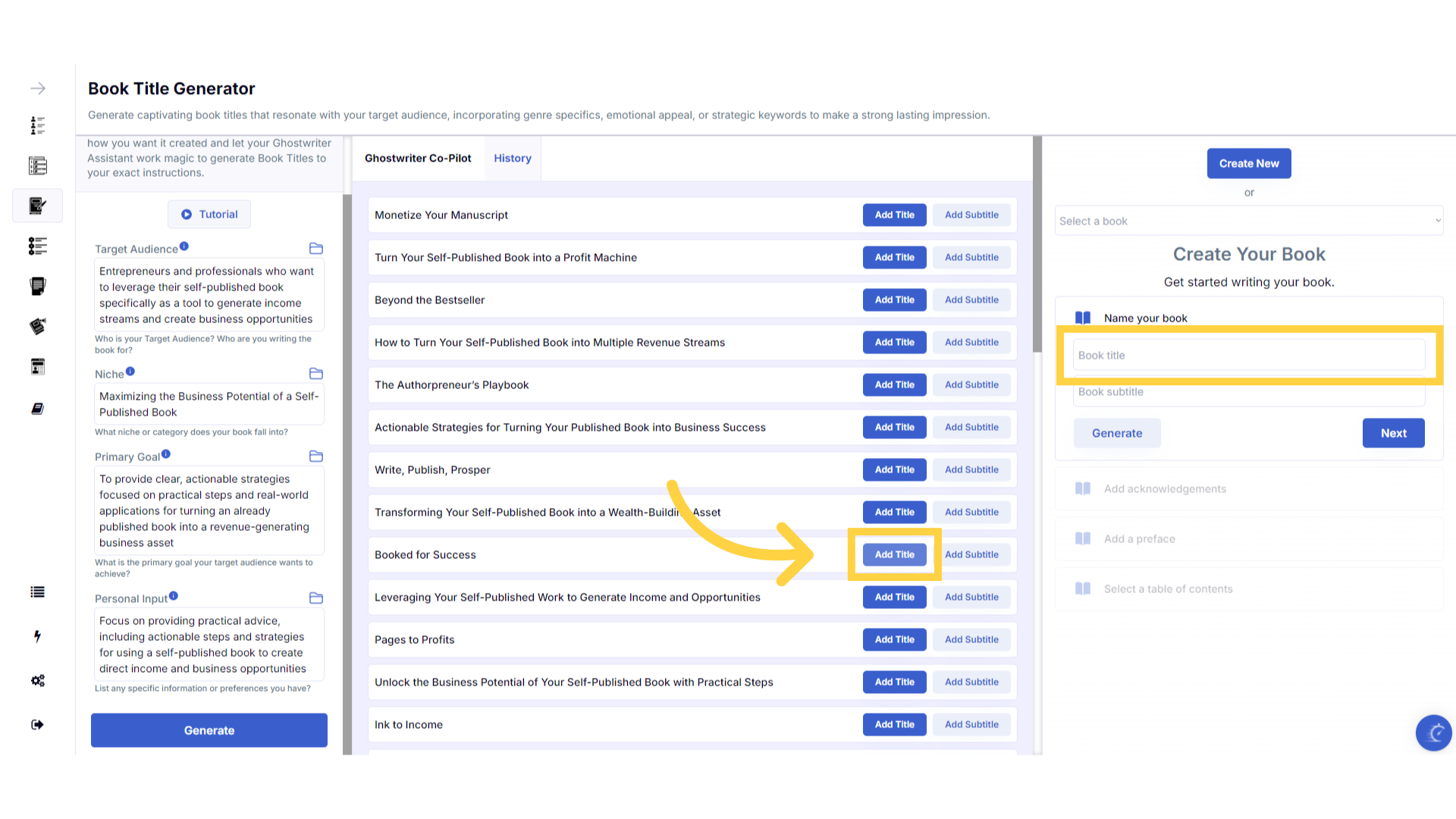
Task: Click Add Title for Booked for Success
Action: tap(894, 555)
